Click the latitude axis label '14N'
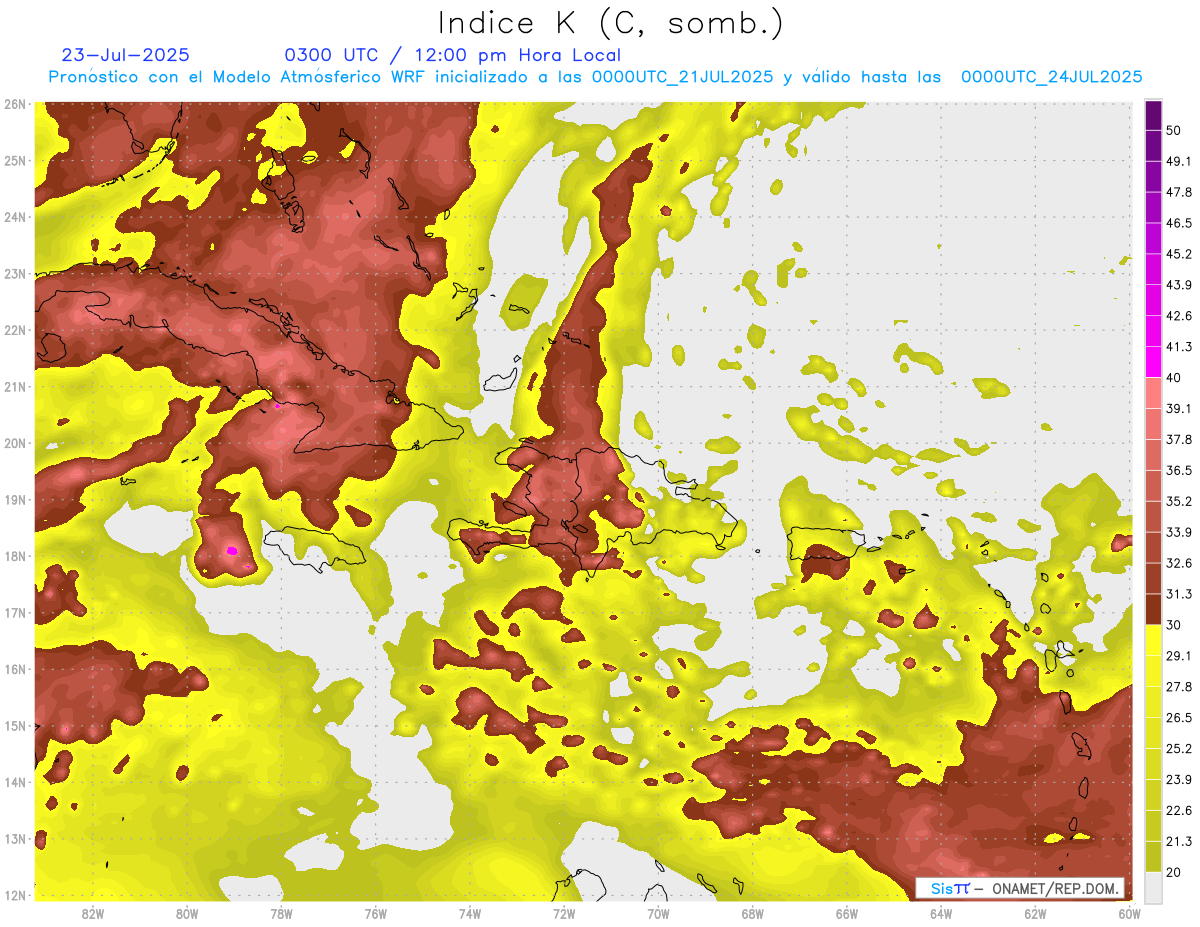Image resolution: width=1200 pixels, height=927 pixels. click(15, 782)
